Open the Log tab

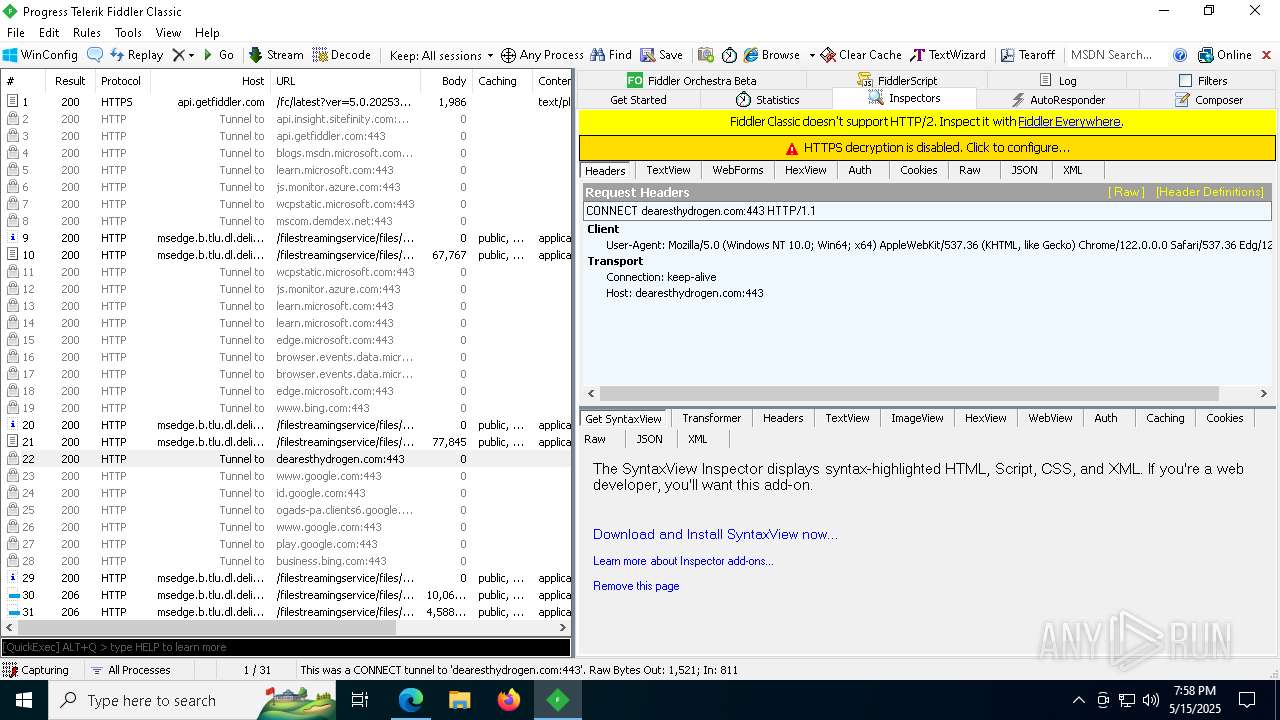[x=1058, y=80]
